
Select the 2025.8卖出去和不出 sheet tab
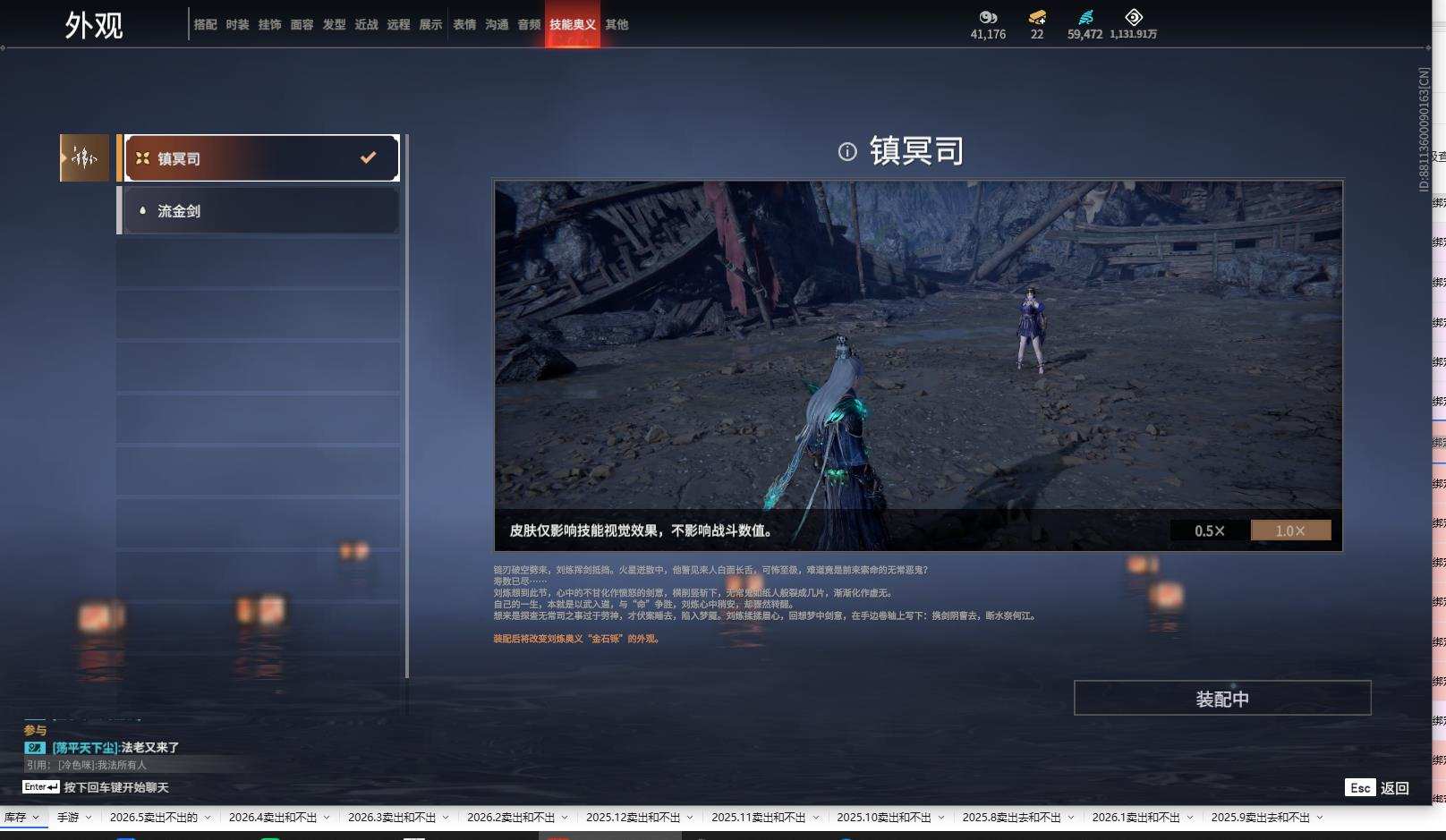[1012, 818]
